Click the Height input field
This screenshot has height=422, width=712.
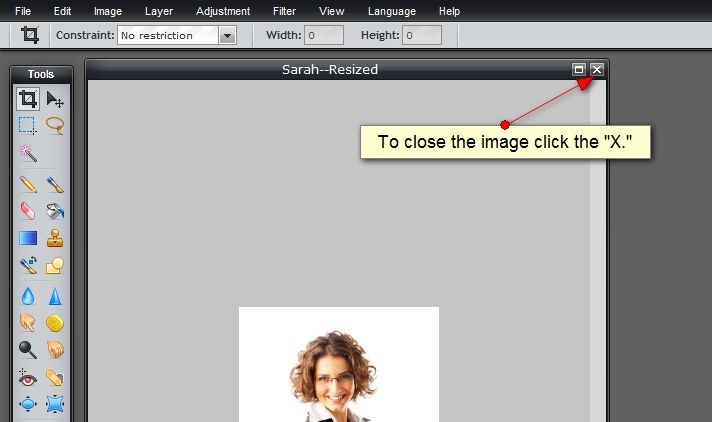point(422,36)
